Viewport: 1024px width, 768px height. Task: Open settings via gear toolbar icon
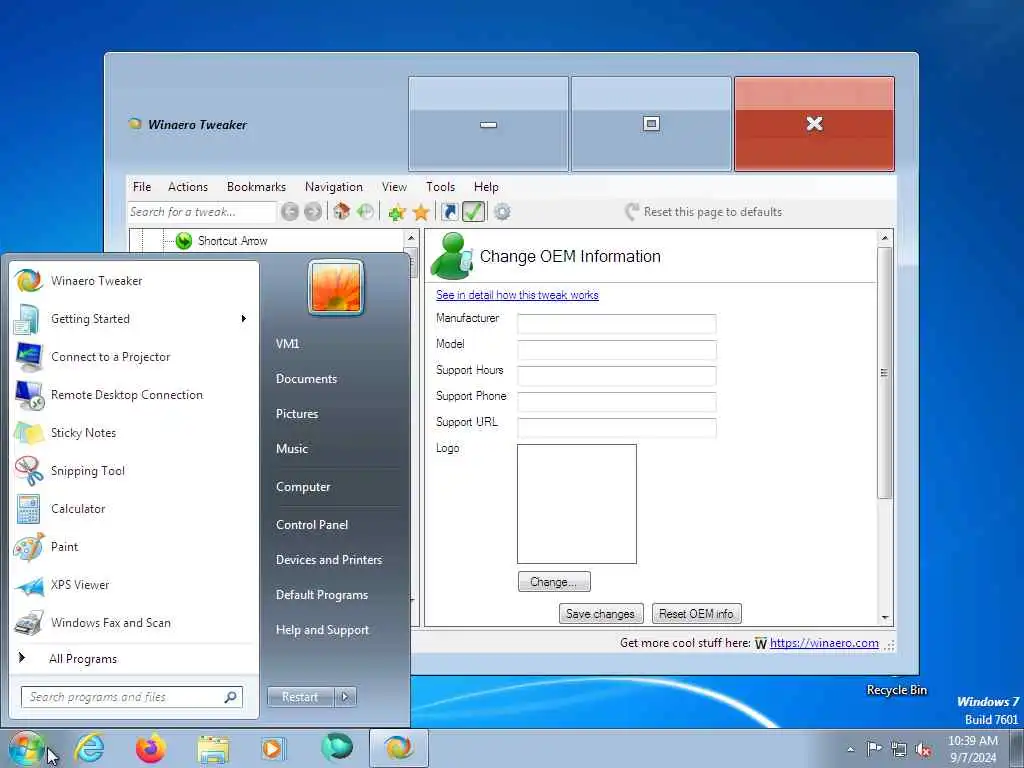point(502,212)
